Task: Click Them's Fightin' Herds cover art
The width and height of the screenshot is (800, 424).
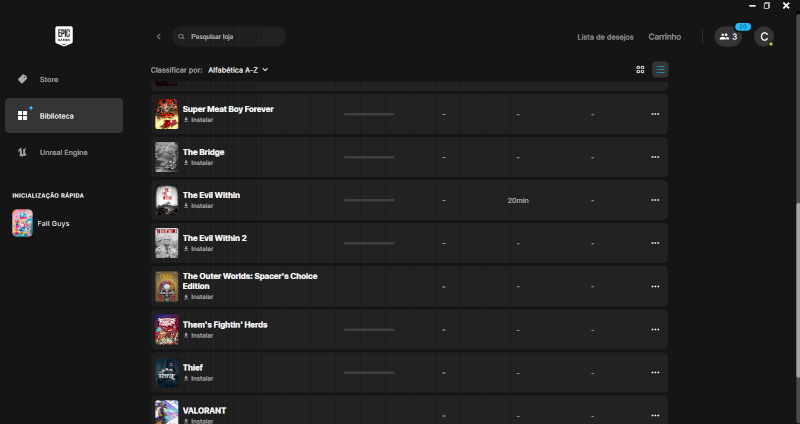Action: (x=166, y=330)
